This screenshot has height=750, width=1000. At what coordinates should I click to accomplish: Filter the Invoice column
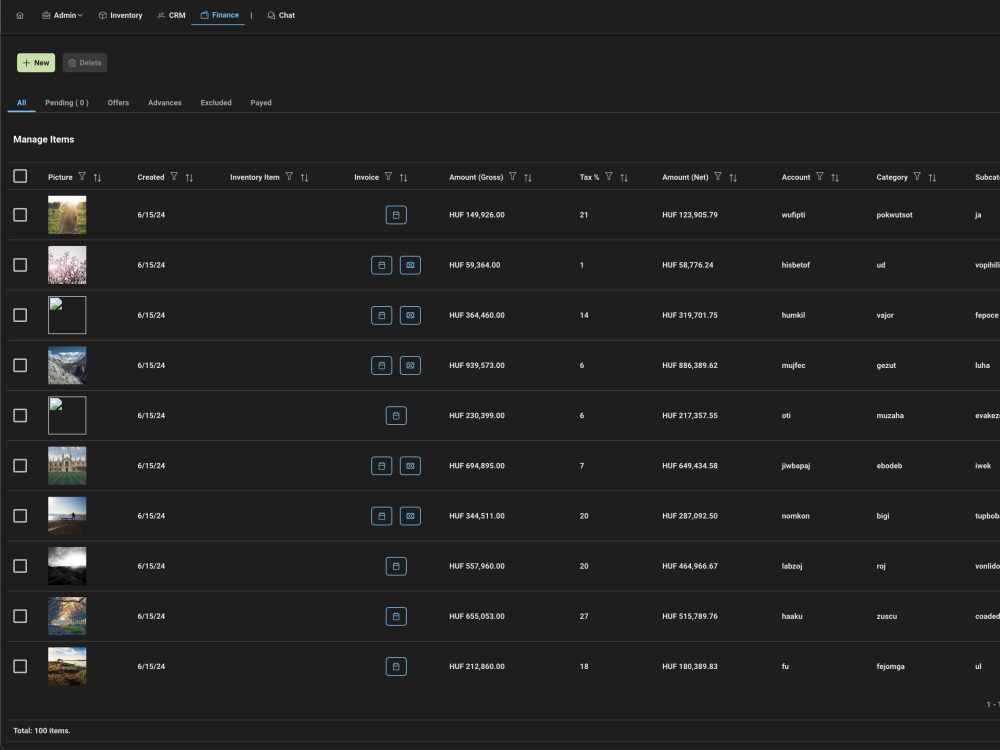click(x=388, y=177)
